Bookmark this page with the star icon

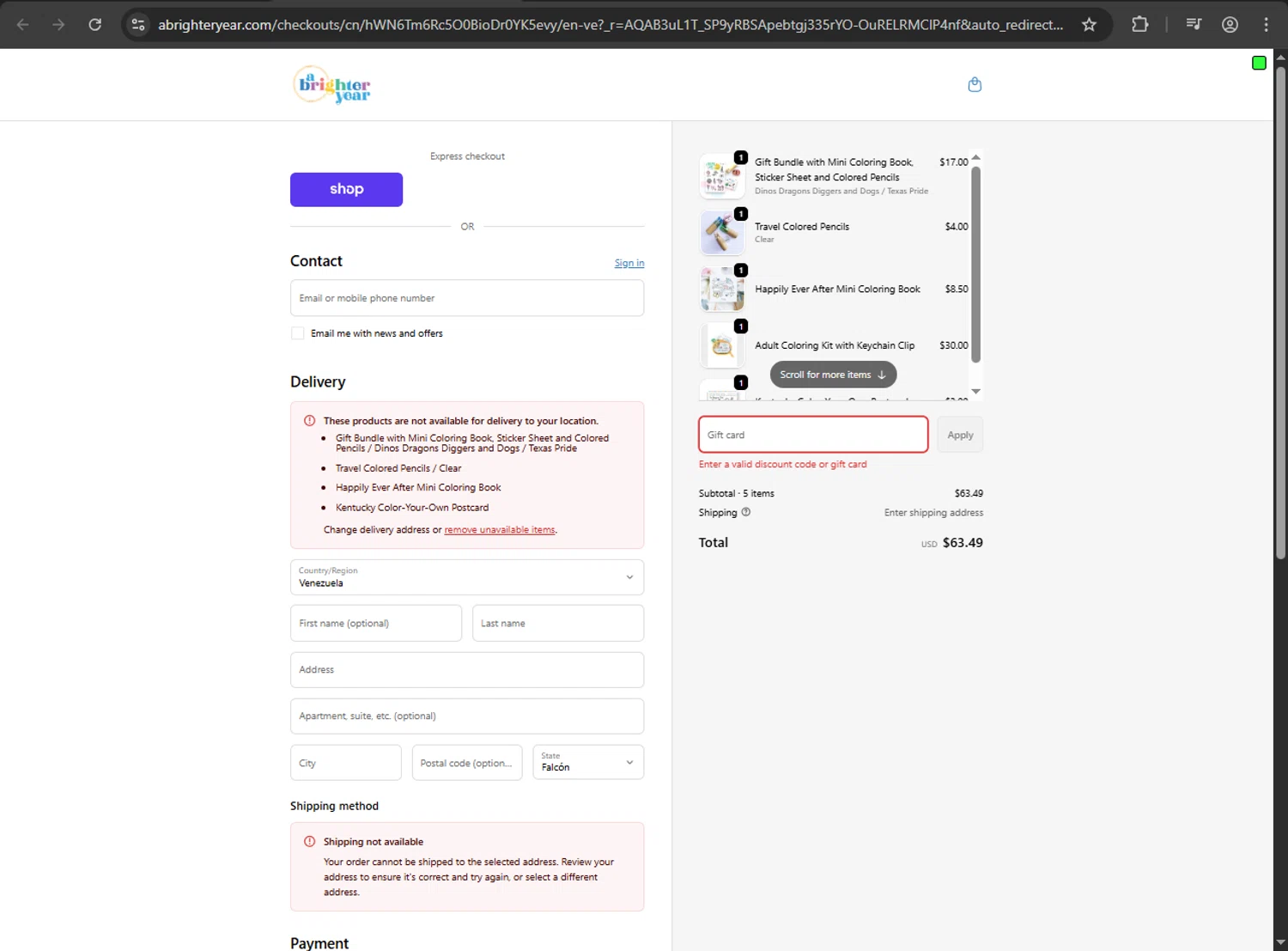(x=1089, y=24)
